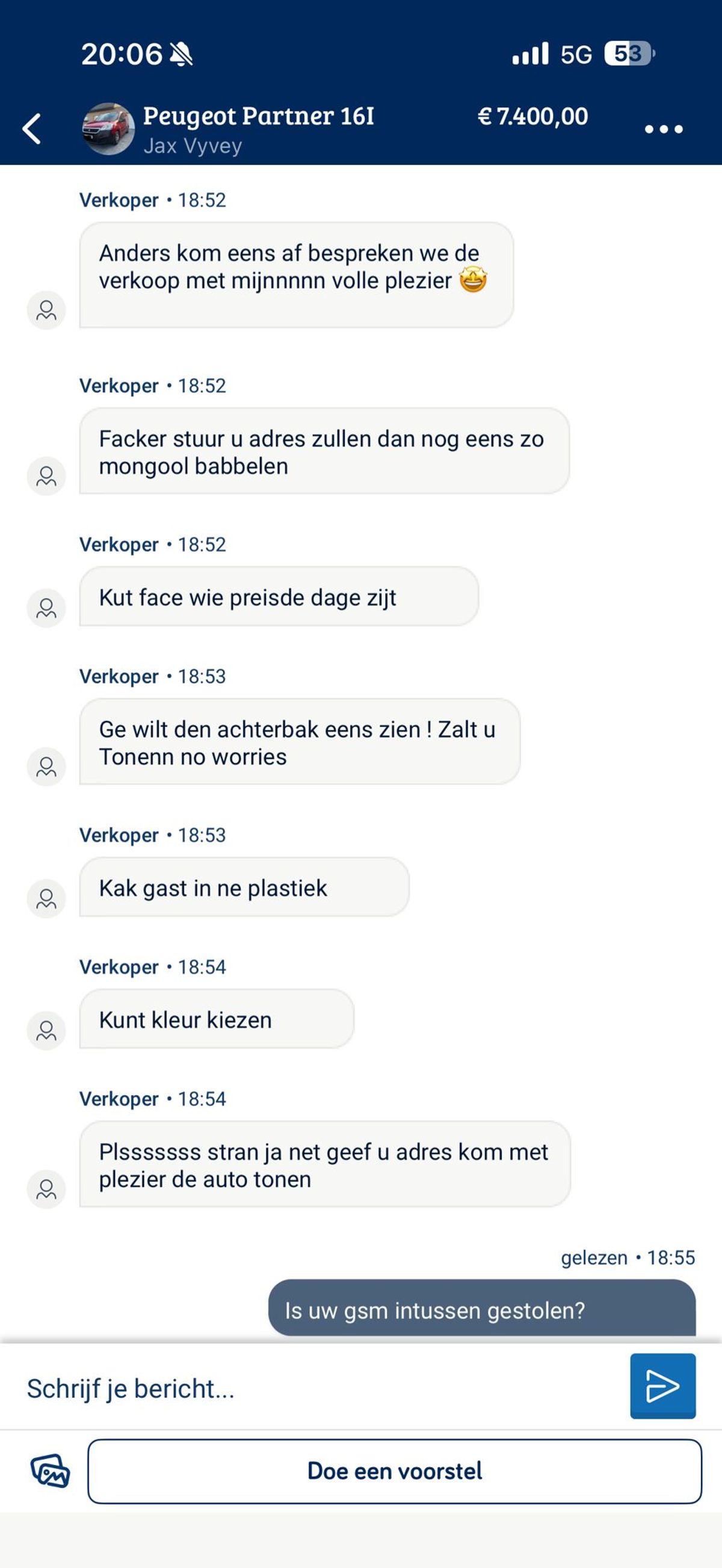Tap the 'Kunt kleur kiezen' message bubble
This screenshot has height=1568, width=722.
click(216, 1020)
